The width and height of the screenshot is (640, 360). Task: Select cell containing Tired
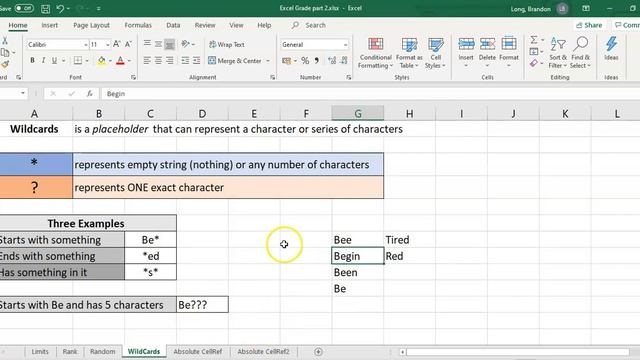pos(409,240)
